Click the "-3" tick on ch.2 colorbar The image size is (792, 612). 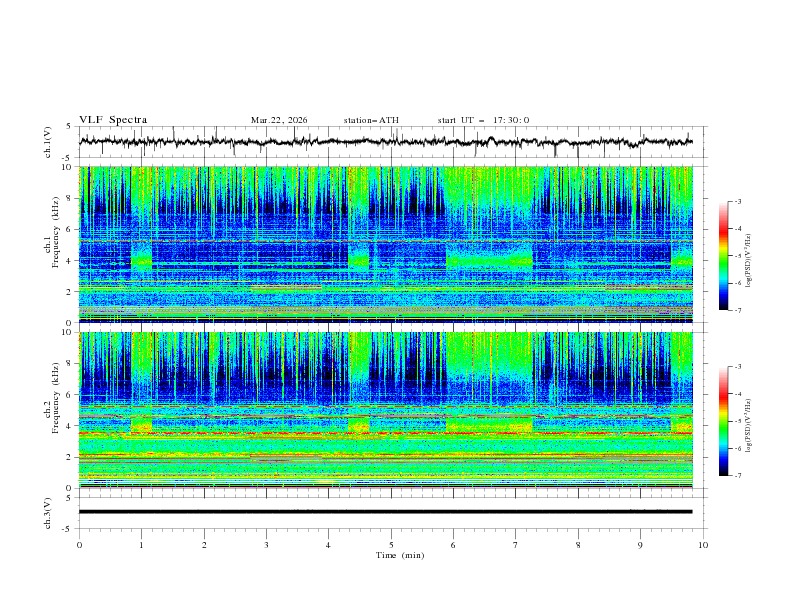coord(738,367)
